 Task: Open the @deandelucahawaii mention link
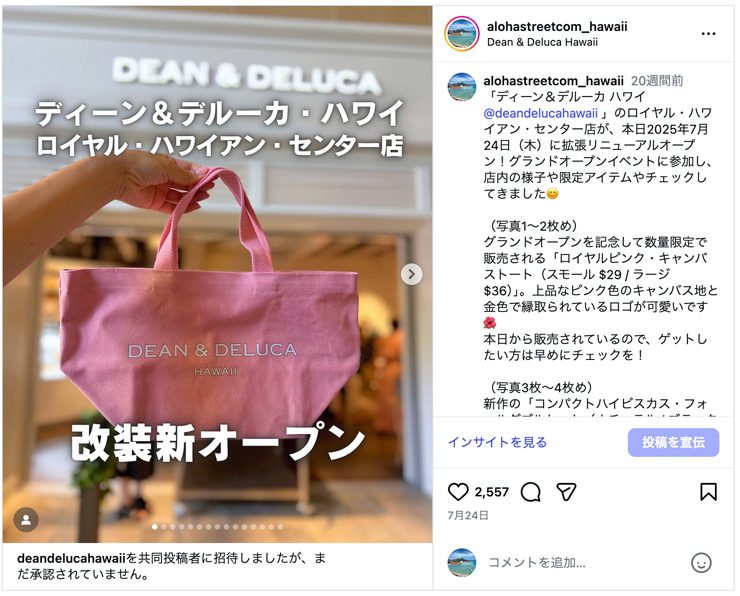click(x=540, y=113)
